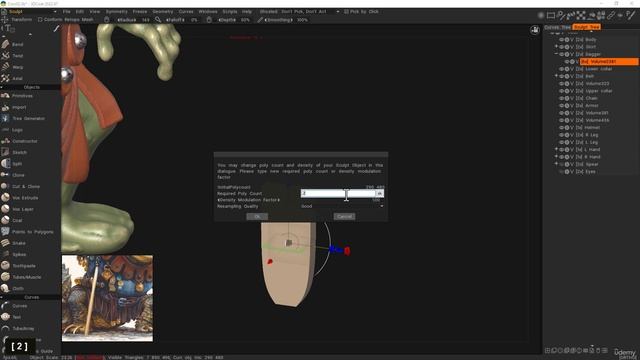The image size is (640, 360).
Task: Open the File menu
Action: pos(67,11)
